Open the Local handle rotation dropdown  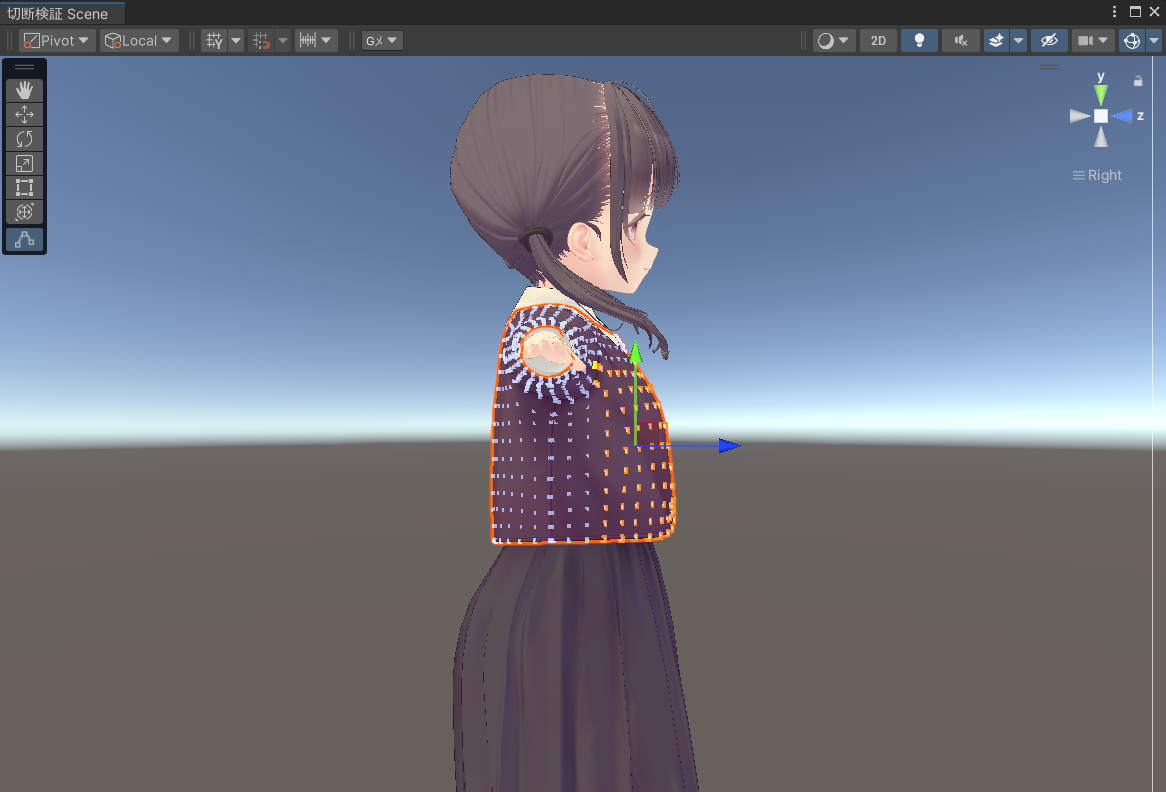139,41
